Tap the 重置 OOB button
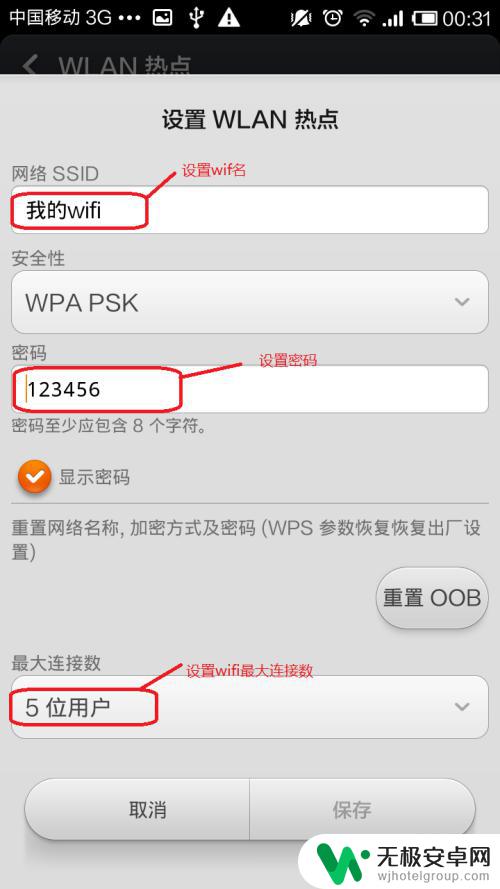The height and width of the screenshot is (889, 500). [432, 598]
